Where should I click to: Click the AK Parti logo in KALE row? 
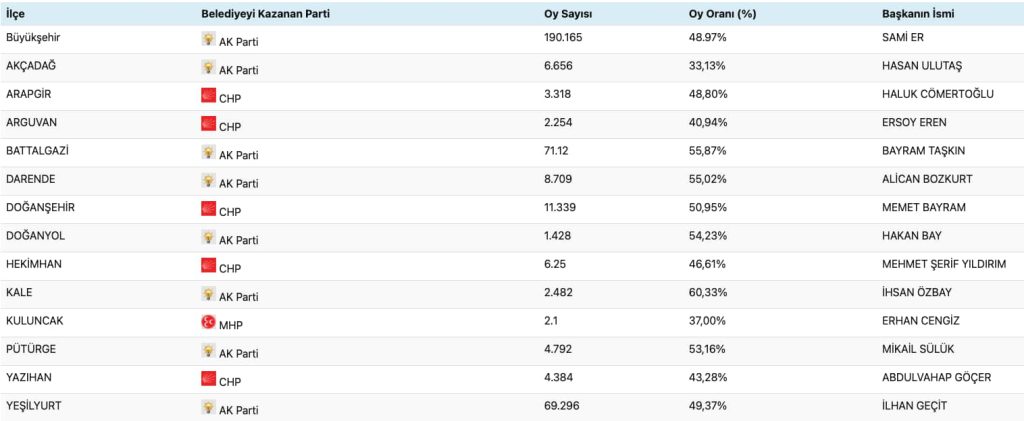point(208,295)
